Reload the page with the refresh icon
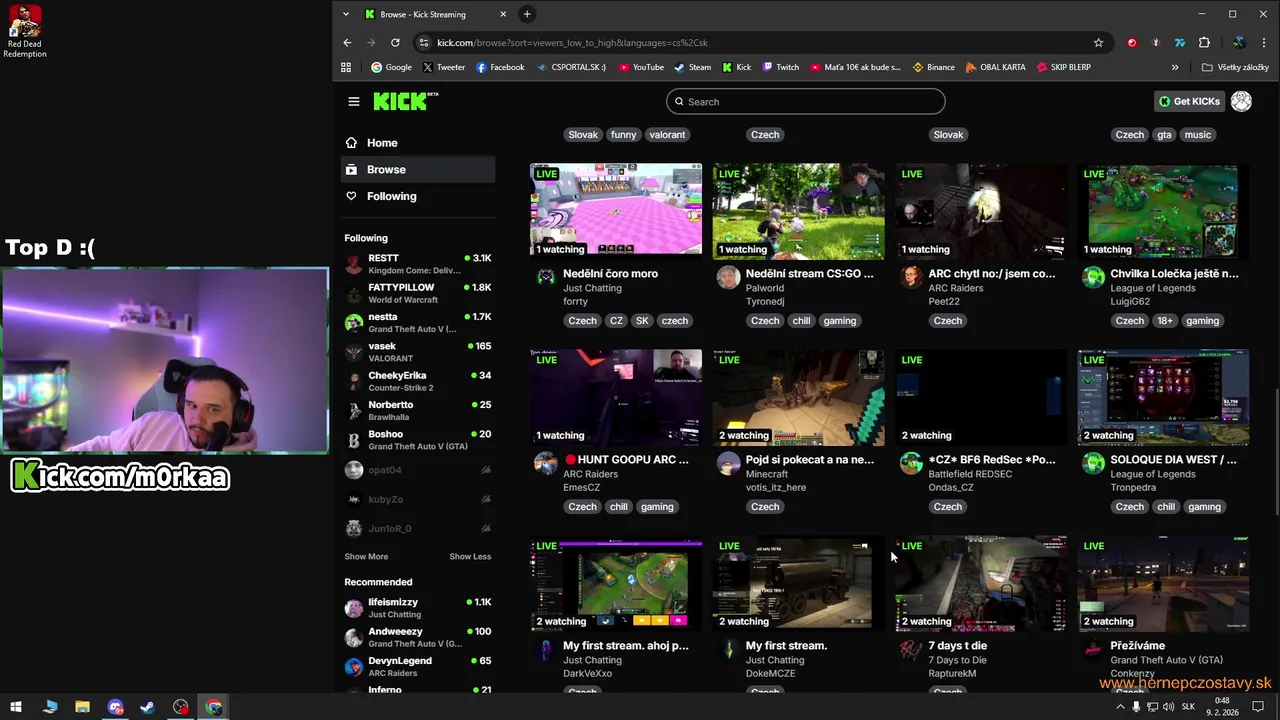This screenshot has width=1280, height=720. 395,43
